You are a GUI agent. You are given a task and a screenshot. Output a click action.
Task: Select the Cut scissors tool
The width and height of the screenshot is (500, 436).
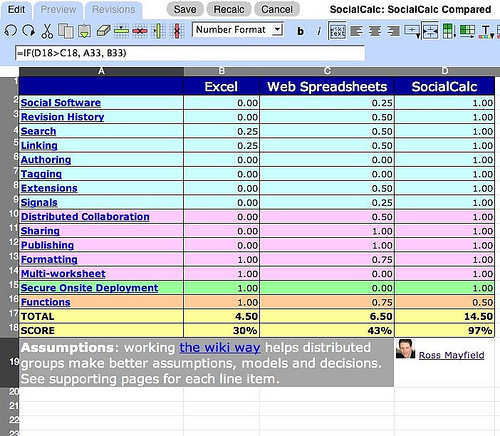pyautogui.click(x=47, y=31)
